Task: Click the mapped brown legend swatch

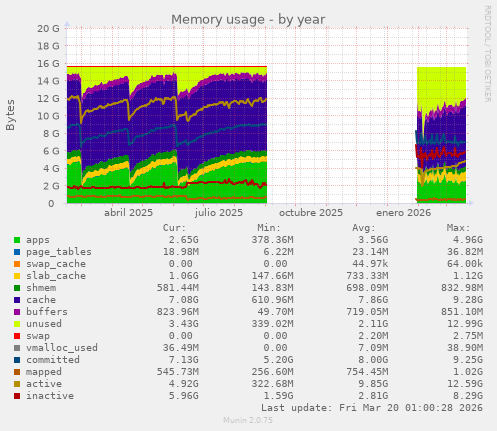Action: pyautogui.click(x=17, y=372)
